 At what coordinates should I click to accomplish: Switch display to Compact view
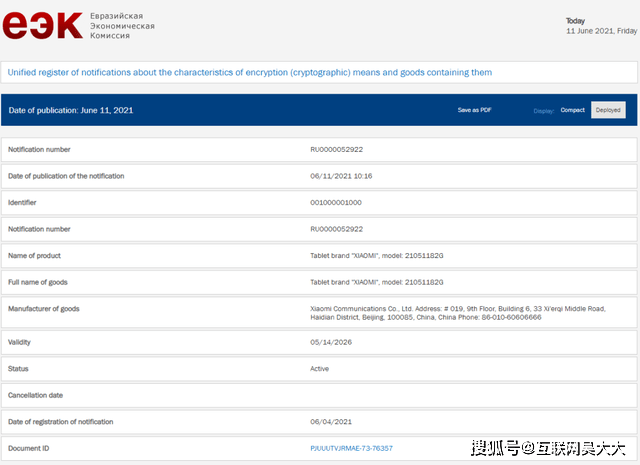tap(572, 110)
